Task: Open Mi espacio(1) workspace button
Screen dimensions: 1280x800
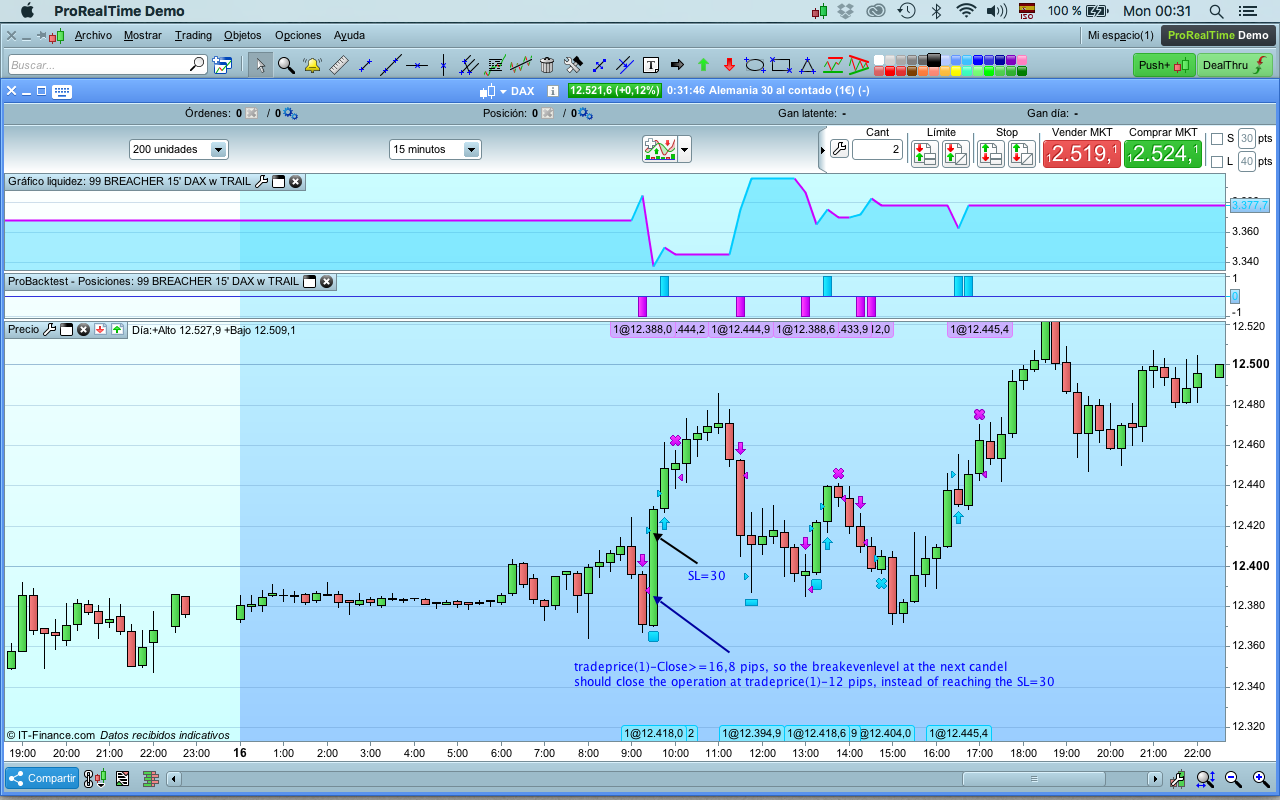Action: (1120, 35)
